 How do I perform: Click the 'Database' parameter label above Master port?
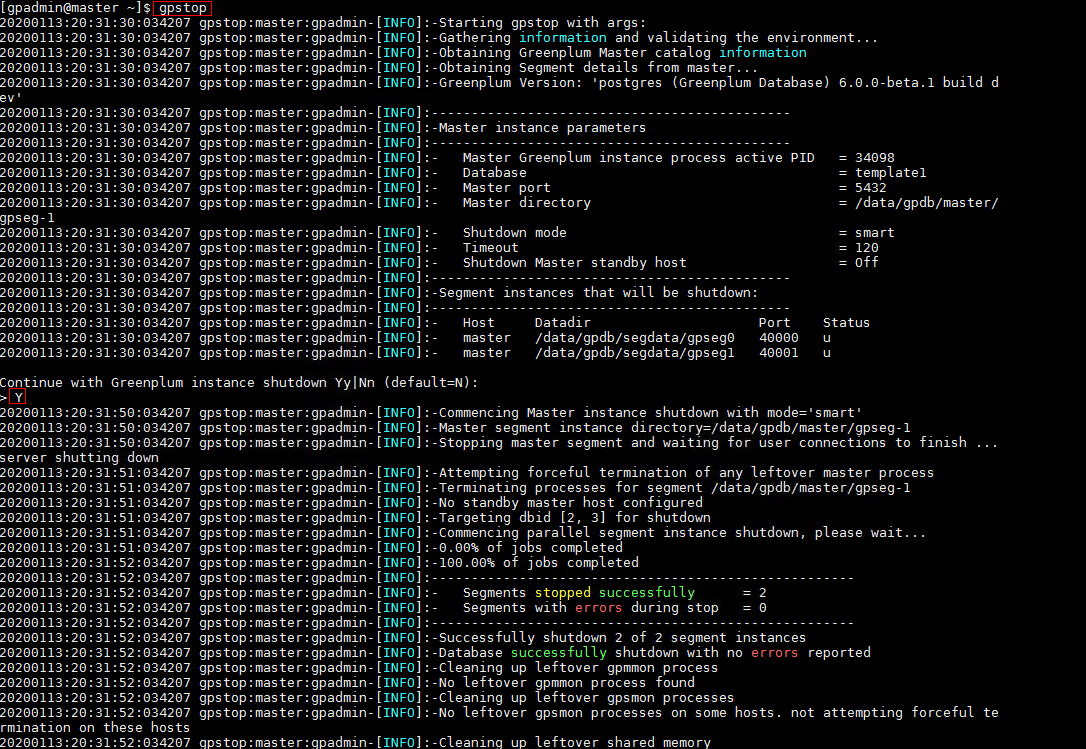(495, 173)
